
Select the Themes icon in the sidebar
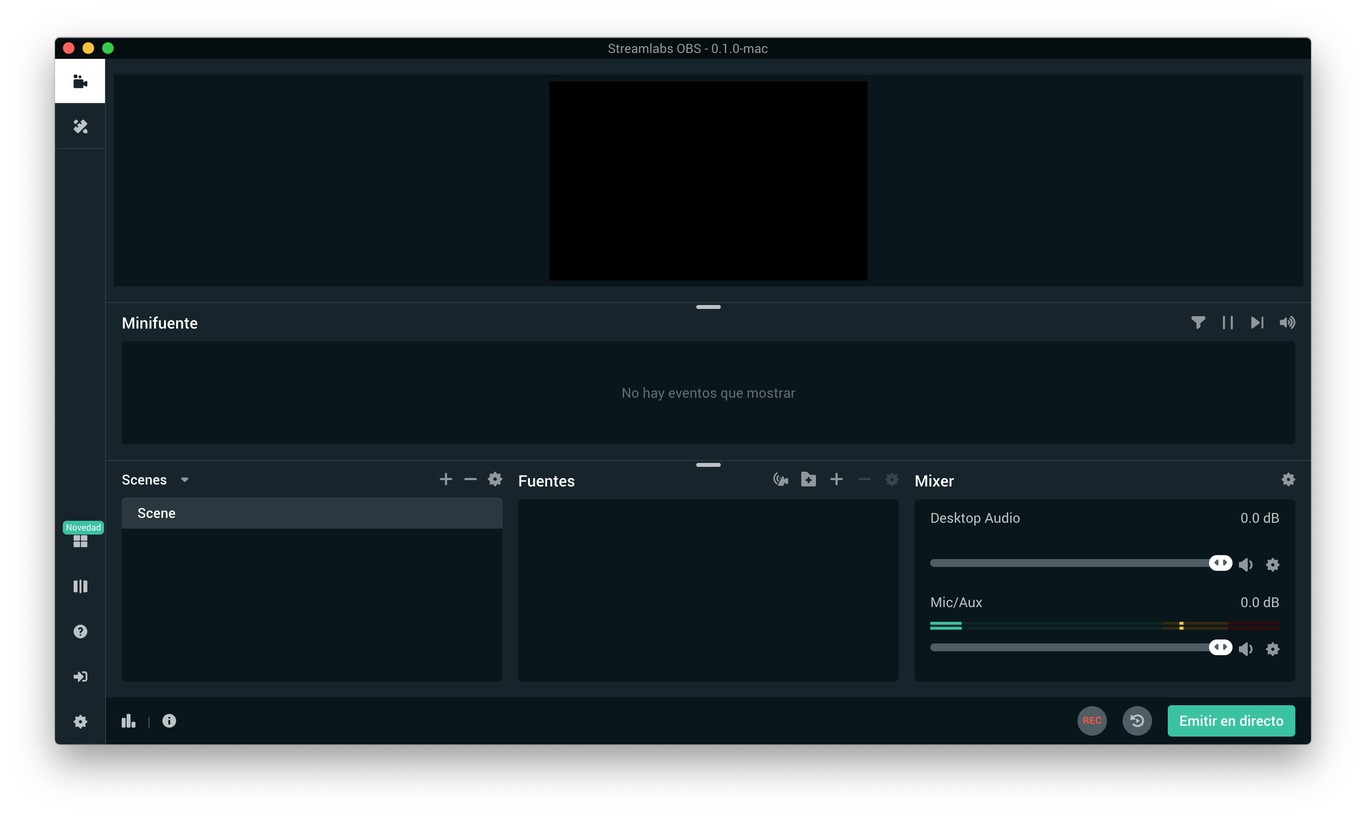[x=80, y=126]
